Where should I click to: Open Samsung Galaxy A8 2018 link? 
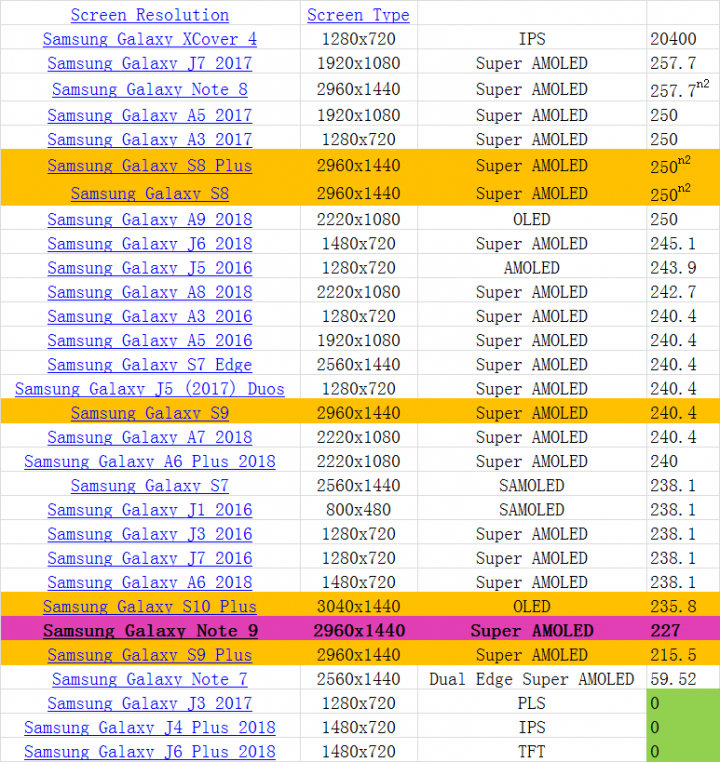[x=150, y=293]
